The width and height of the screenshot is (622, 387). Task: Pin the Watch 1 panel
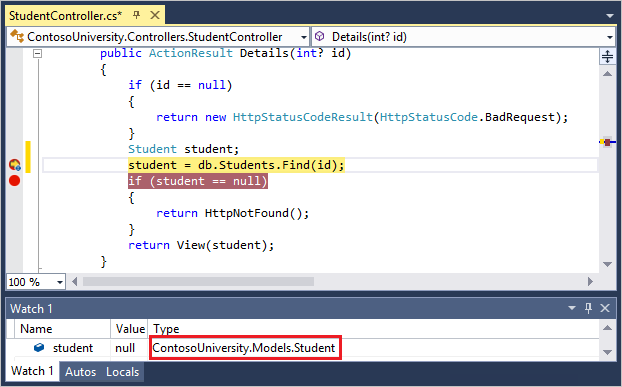click(588, 308)
